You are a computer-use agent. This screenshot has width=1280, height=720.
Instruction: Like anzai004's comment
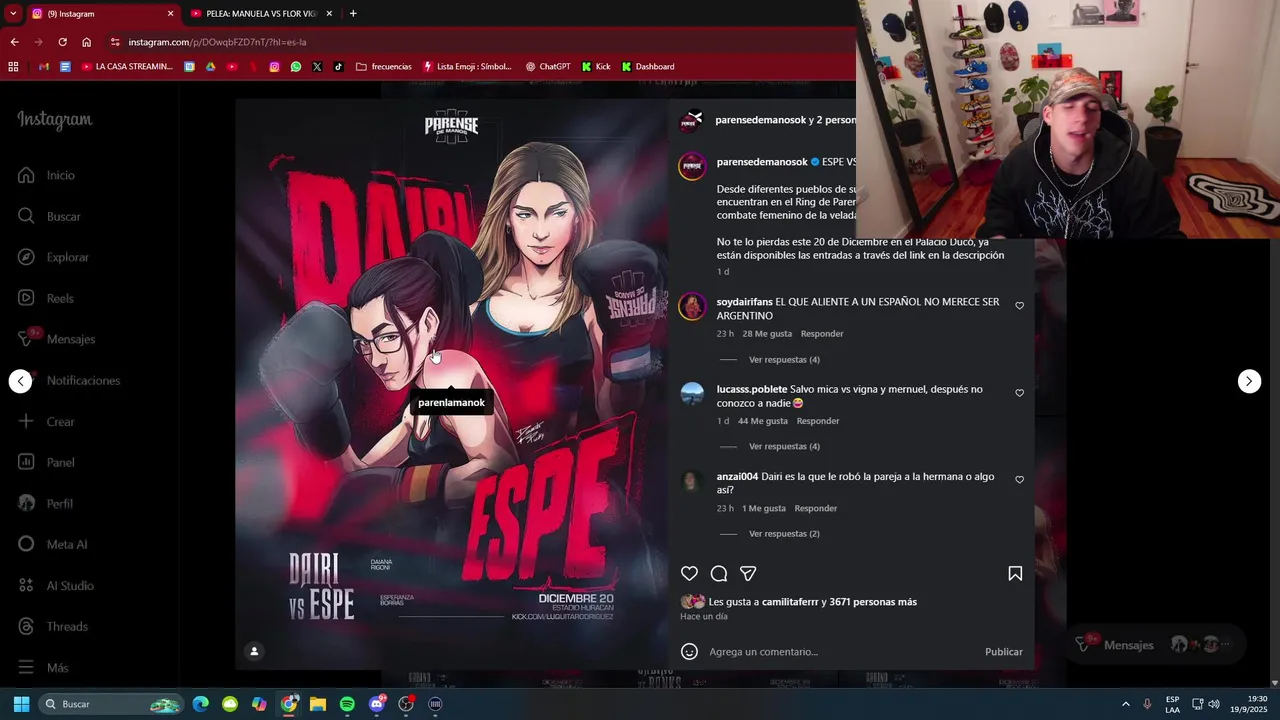pyautogui.click(x=1019, y=480)
